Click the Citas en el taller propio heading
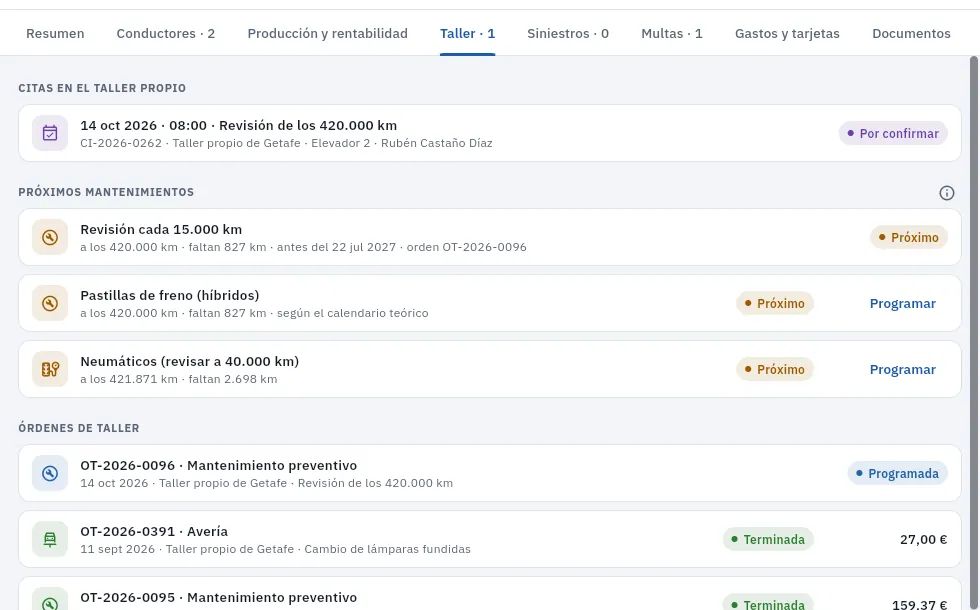This screenshot has width=980, height=610. [102, 88]
